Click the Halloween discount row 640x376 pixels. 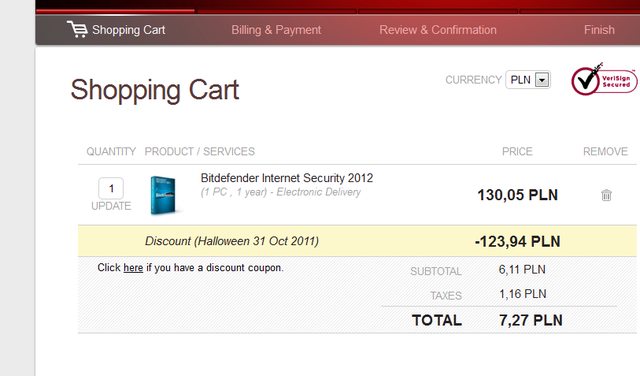tap(357, 241)
